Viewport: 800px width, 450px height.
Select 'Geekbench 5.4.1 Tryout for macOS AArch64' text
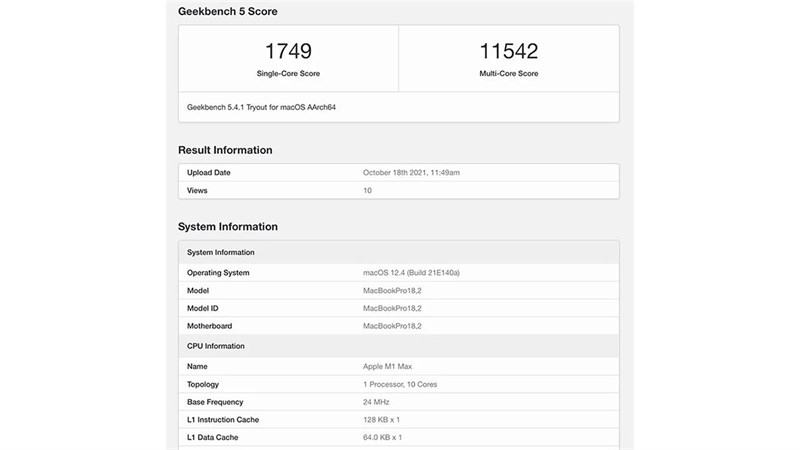(x=261, y=107)
